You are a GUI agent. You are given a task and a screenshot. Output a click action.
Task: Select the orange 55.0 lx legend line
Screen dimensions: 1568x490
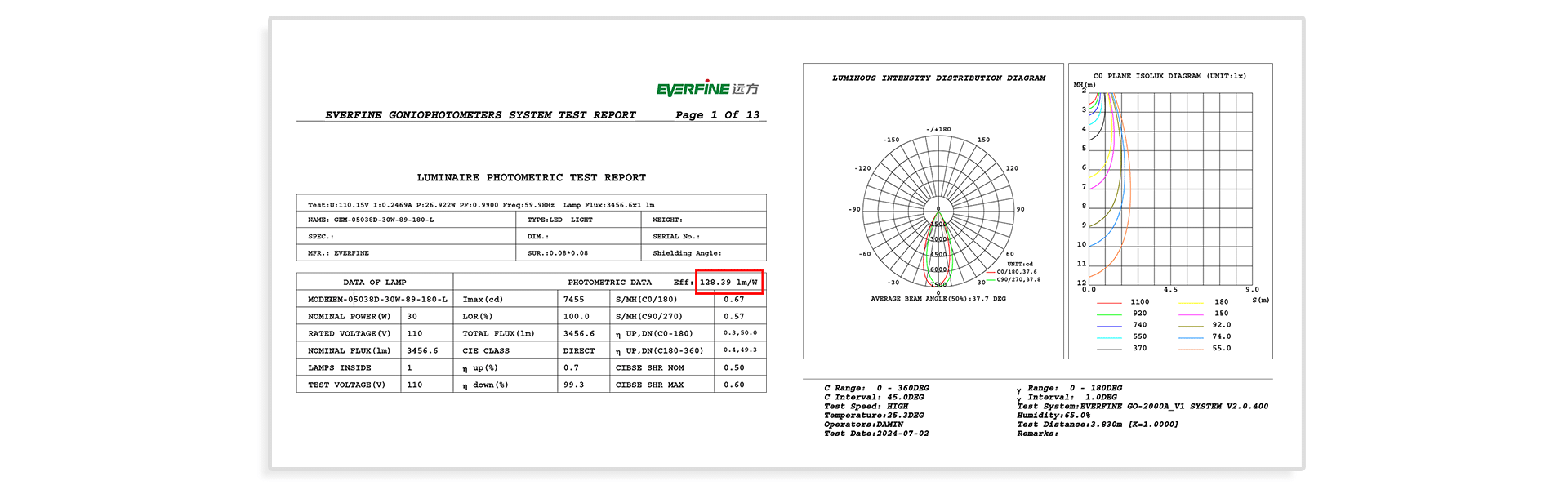(x=1191, y=349)
